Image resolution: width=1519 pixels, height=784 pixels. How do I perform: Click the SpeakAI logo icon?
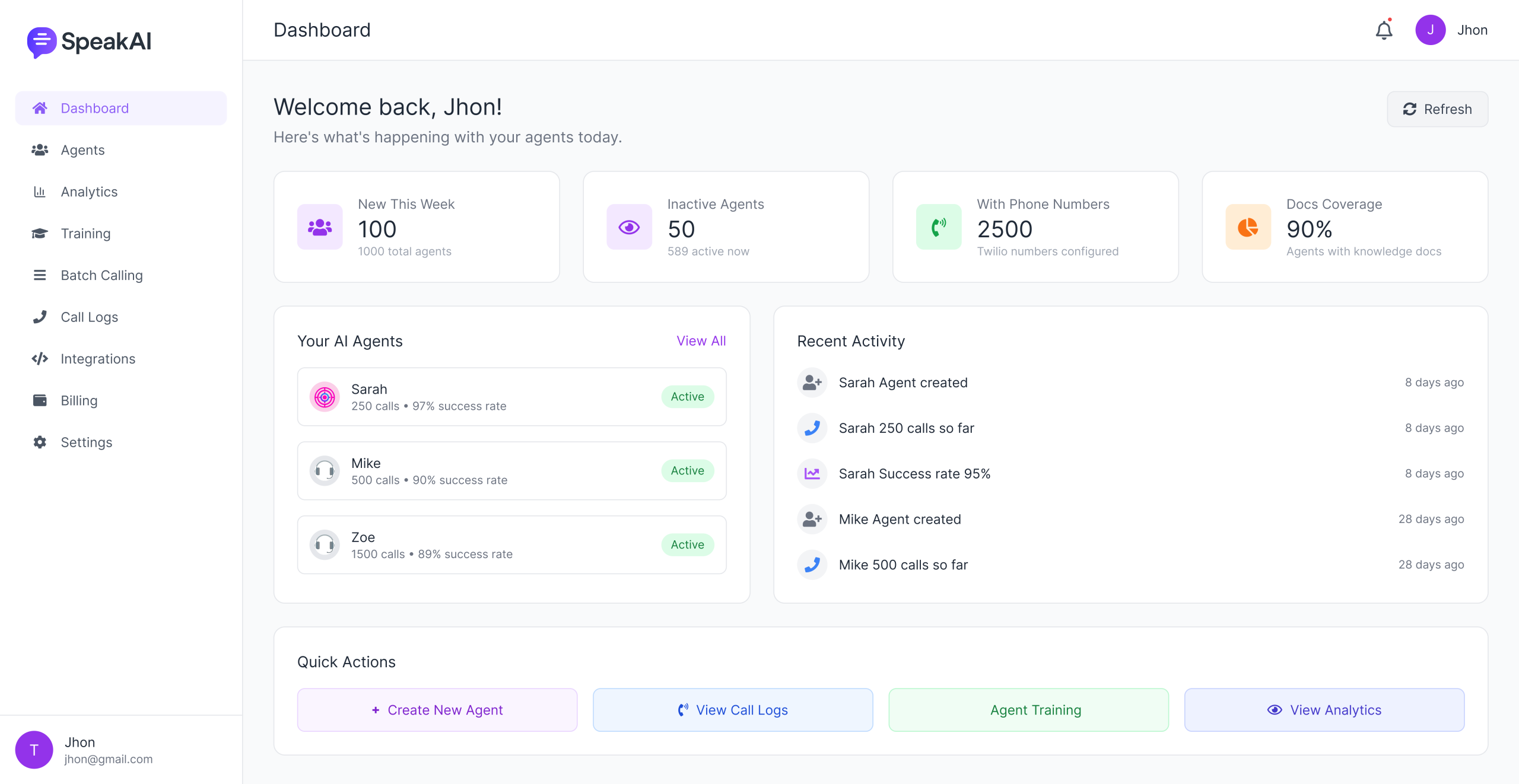pyautogui.click(x=42, y=42)
